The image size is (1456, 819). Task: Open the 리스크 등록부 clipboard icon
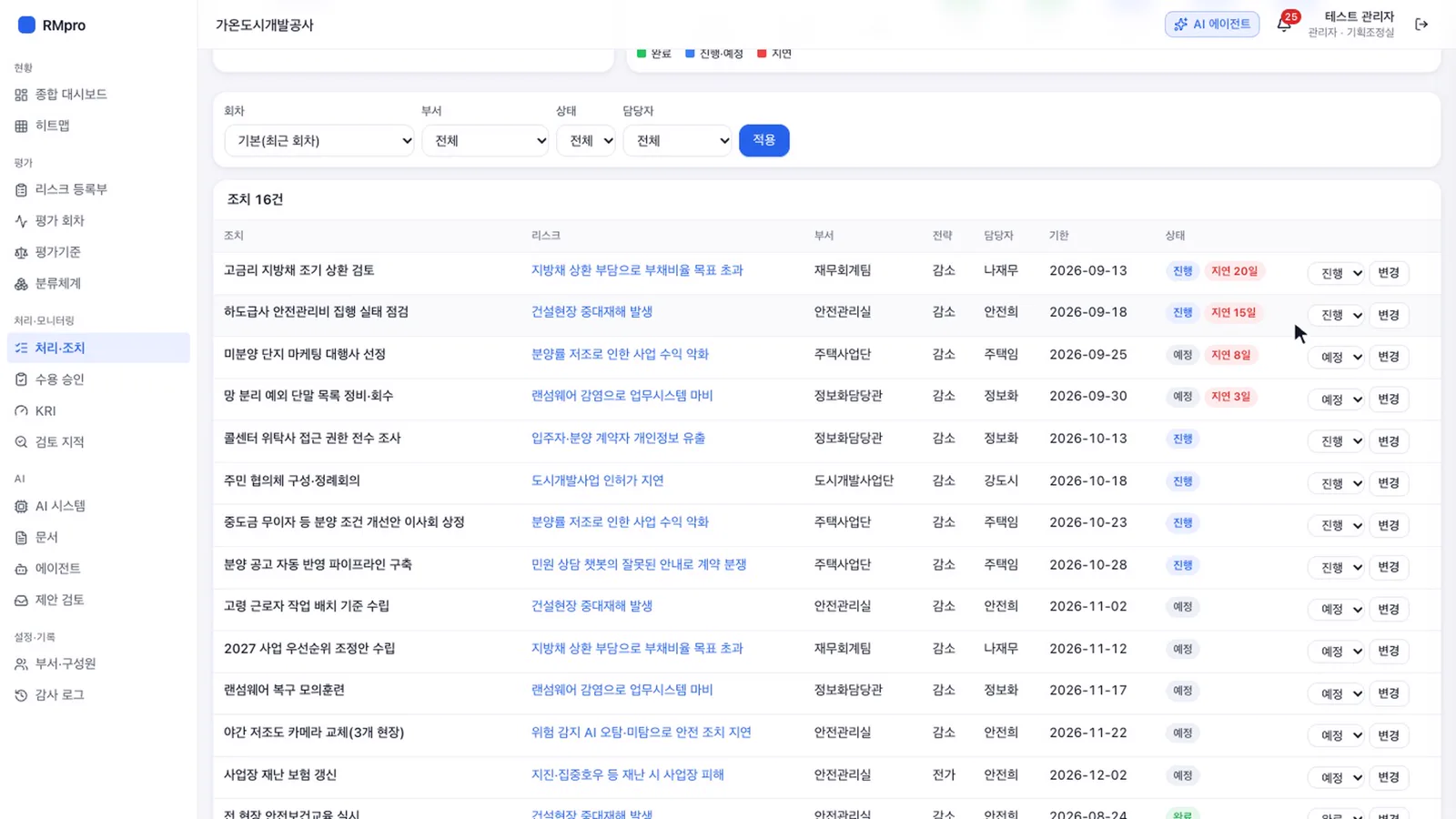[21, 189]
